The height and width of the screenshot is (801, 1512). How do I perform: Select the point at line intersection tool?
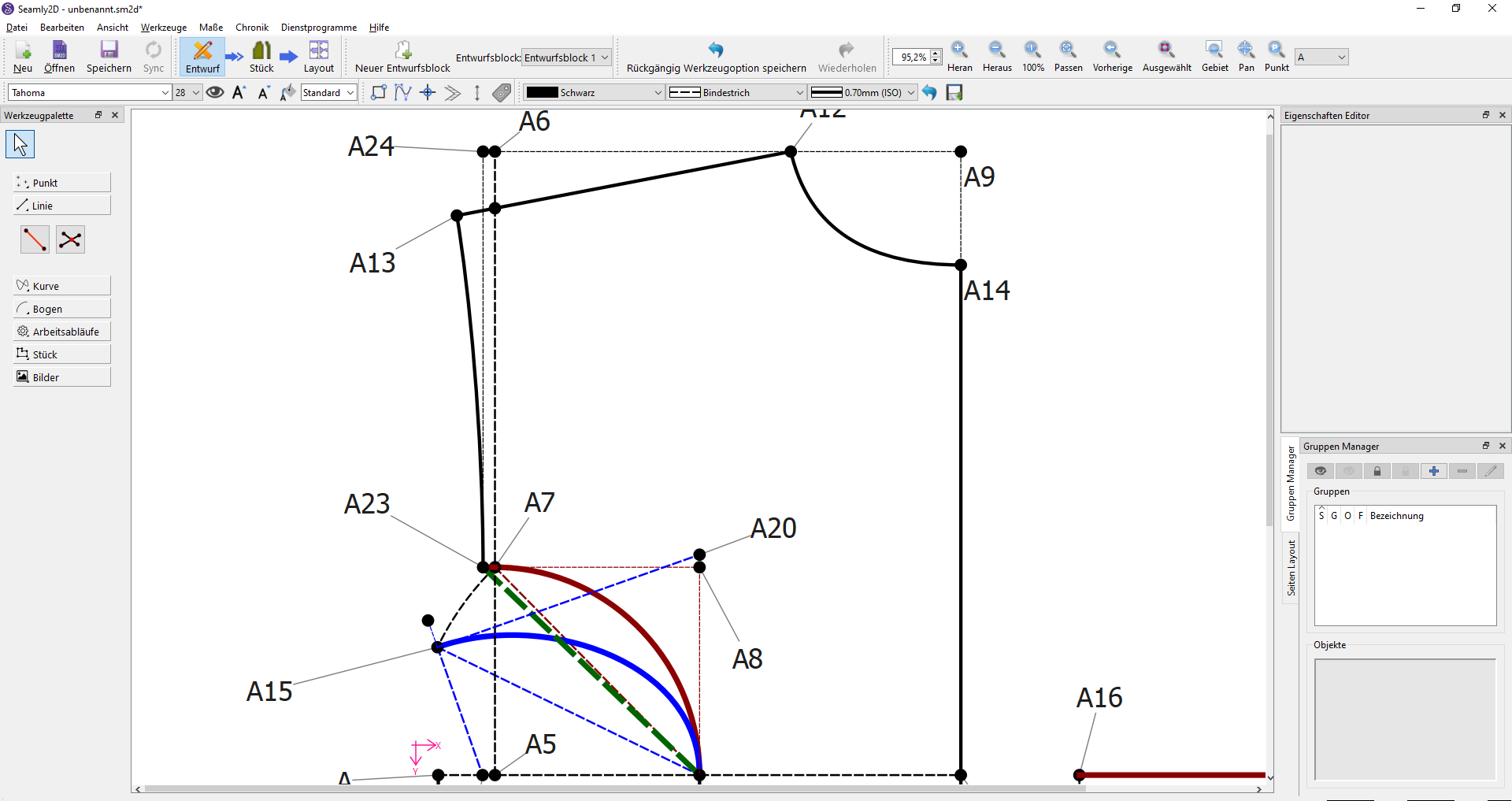70,239
